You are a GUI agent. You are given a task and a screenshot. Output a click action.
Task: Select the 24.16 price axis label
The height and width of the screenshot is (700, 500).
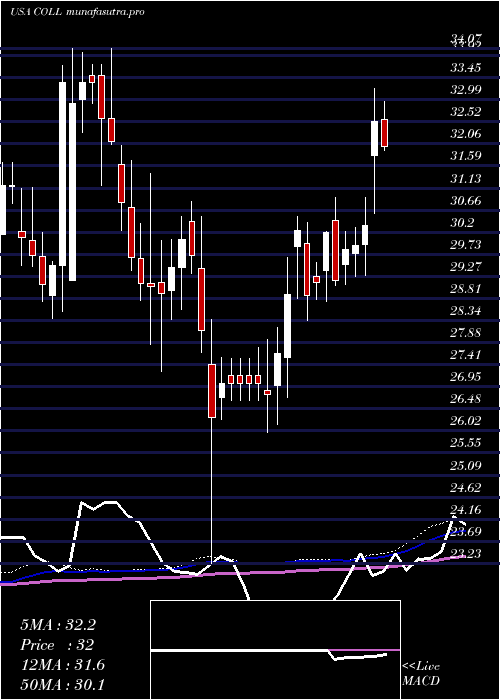click(466, 509)
